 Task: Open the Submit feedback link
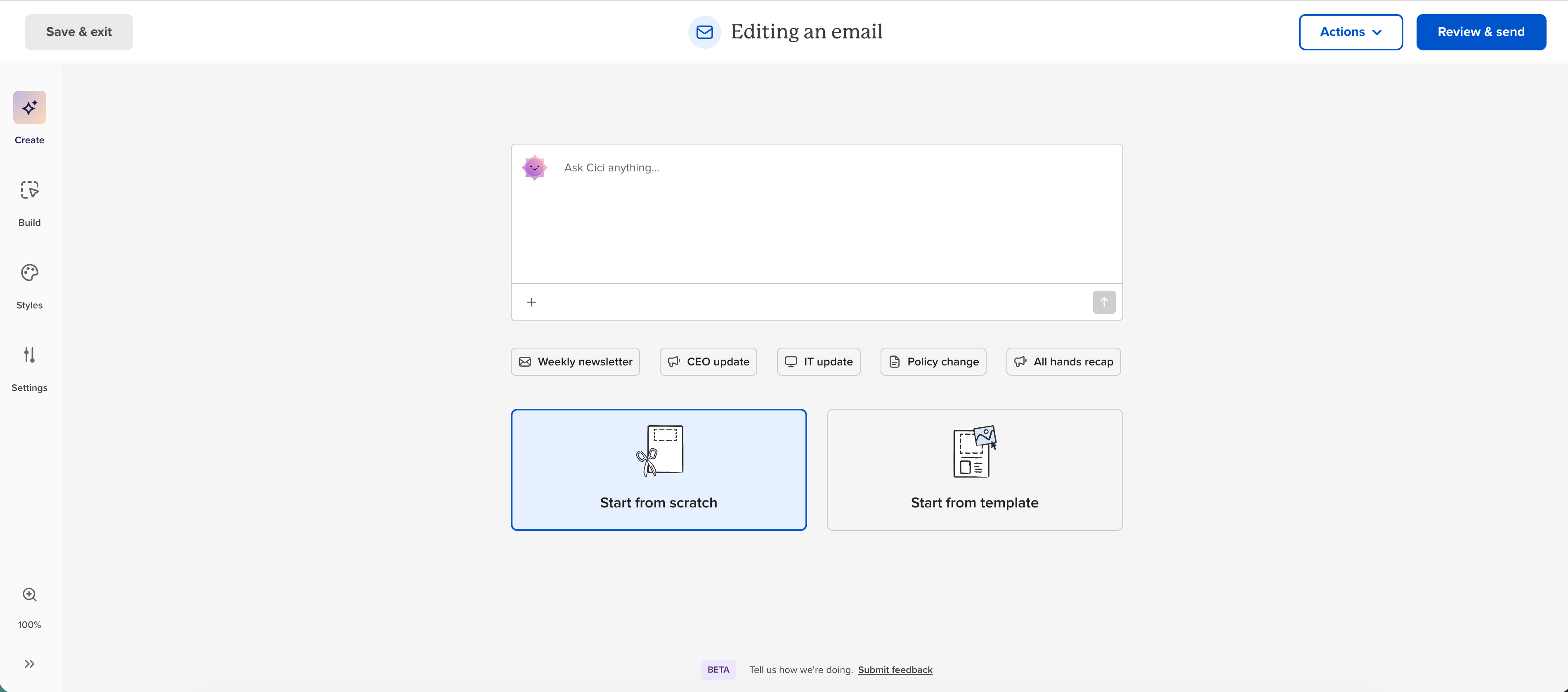pyautogui.click(x=895, y=670)
